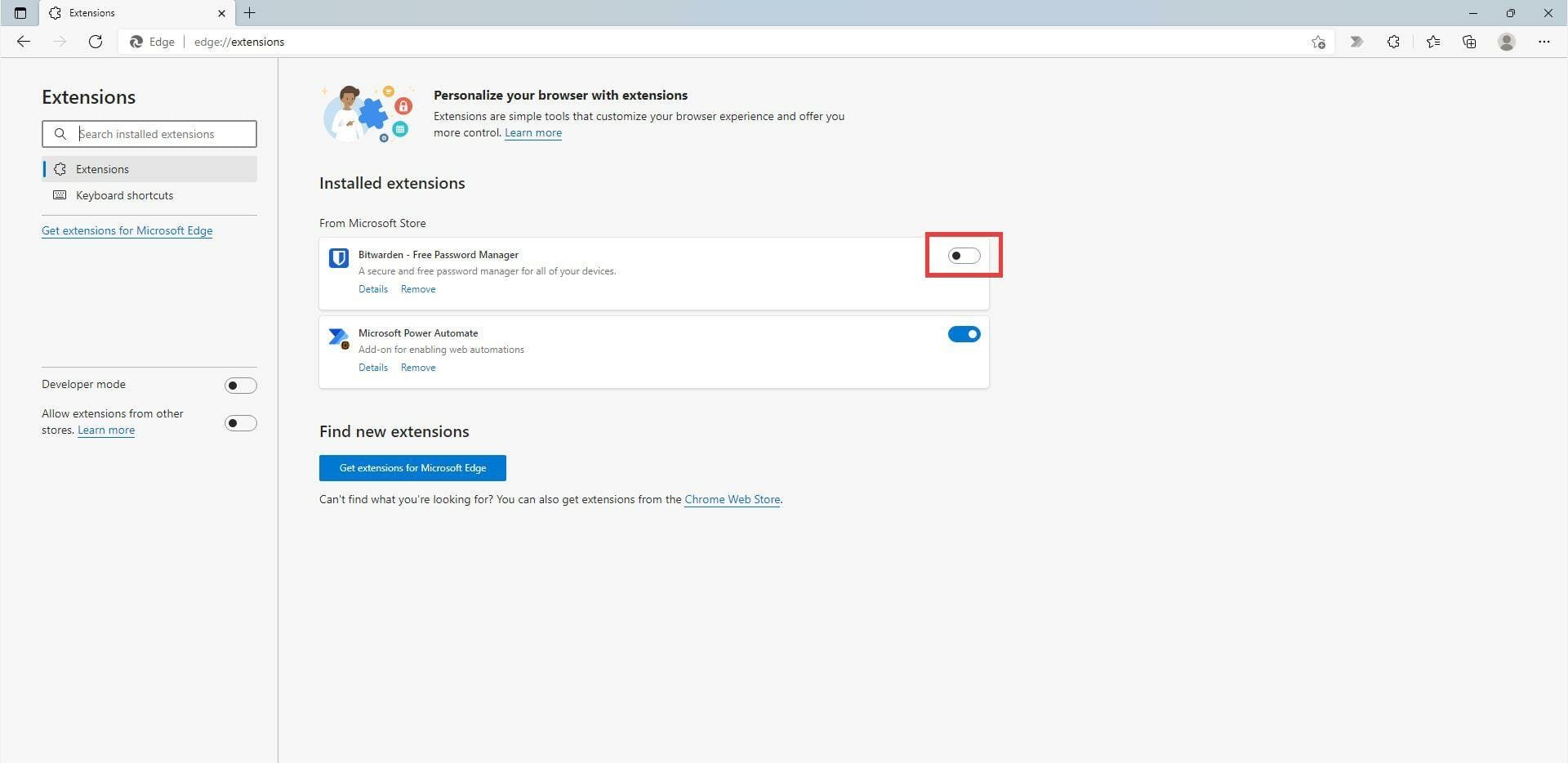Open the profile avatar icon
Viewport: 1568px width, 763px height.
[1507, 42]
